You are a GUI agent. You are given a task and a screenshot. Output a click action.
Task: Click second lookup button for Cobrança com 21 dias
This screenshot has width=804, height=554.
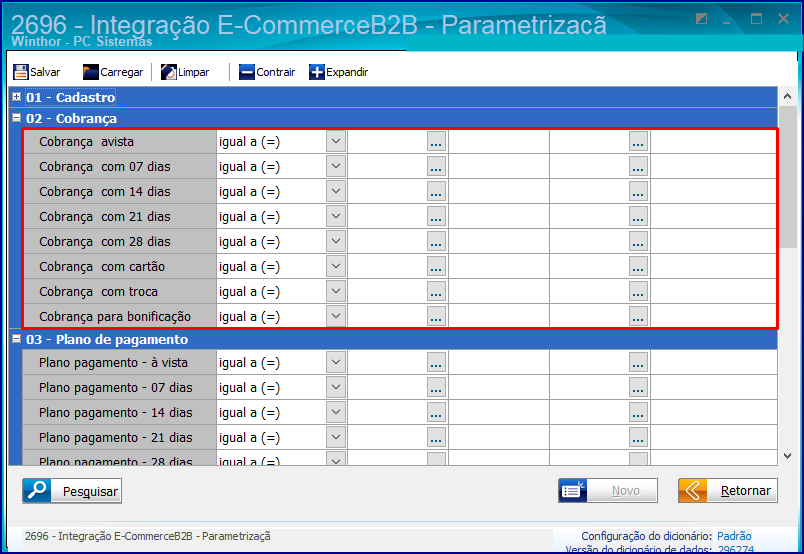point(638,216)
